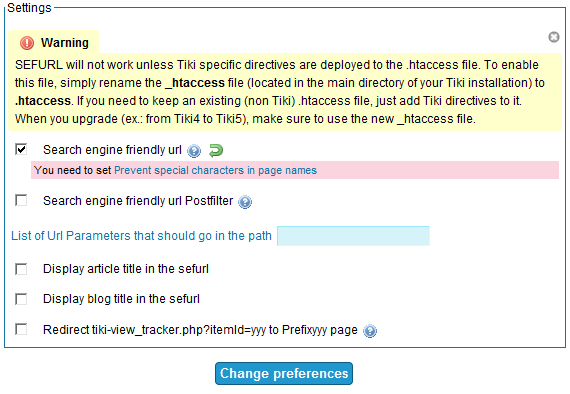
Task: Click the Warning heading text
Action: (65, 43)
